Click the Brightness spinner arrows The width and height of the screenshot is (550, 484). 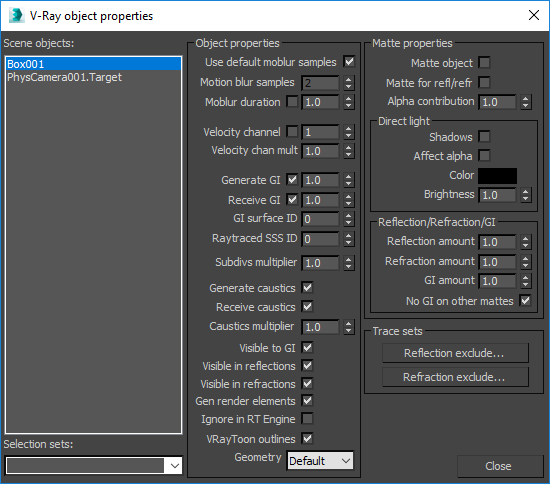pos(525,195)
